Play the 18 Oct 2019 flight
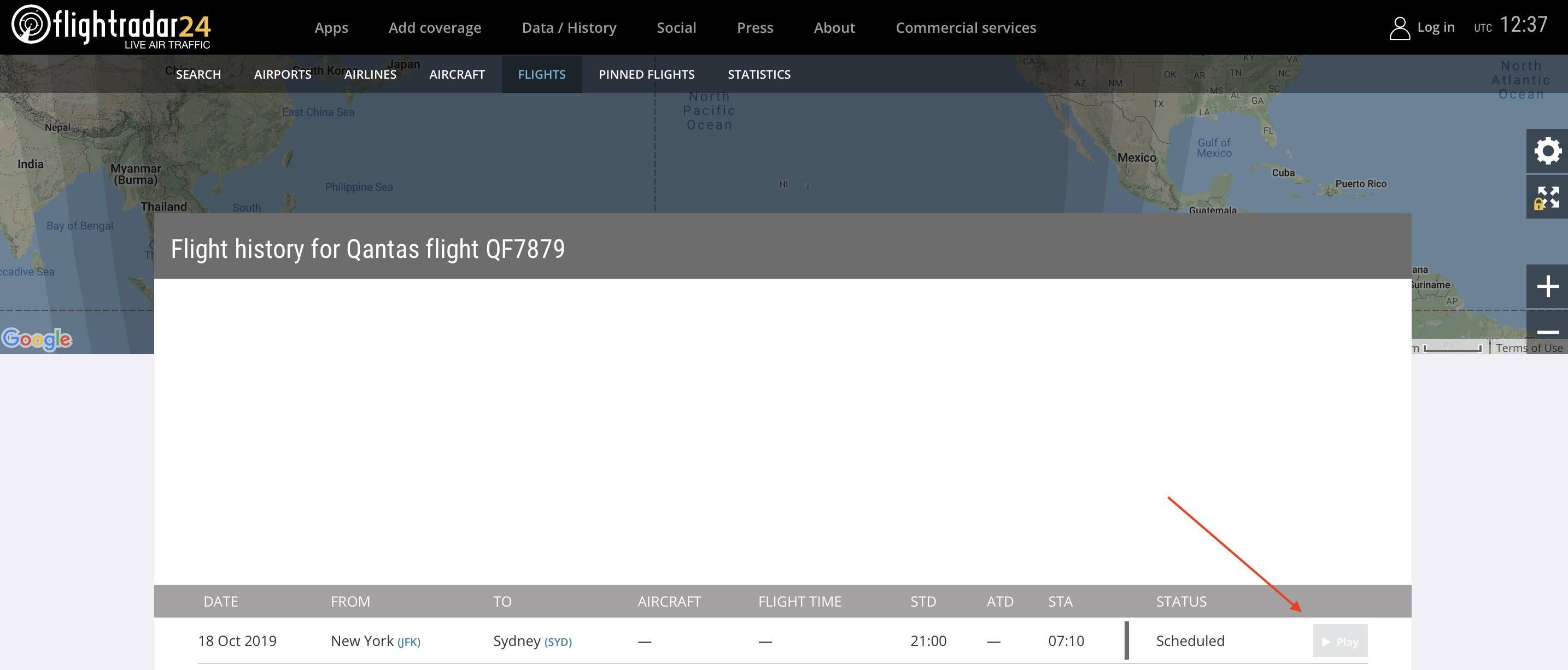The image size is (1568, 670). 1339,641
